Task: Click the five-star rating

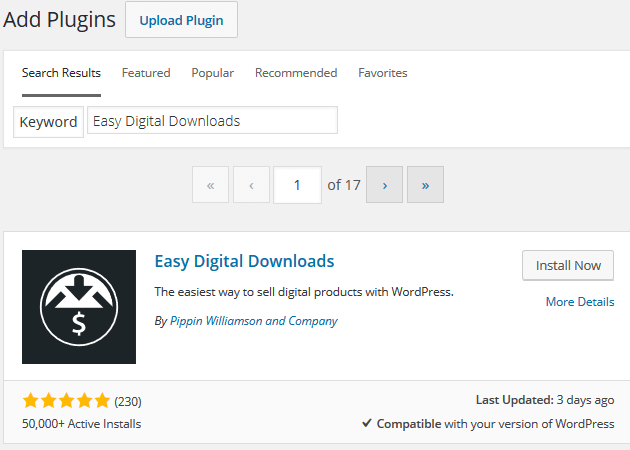Action: [x=66, y=401]
